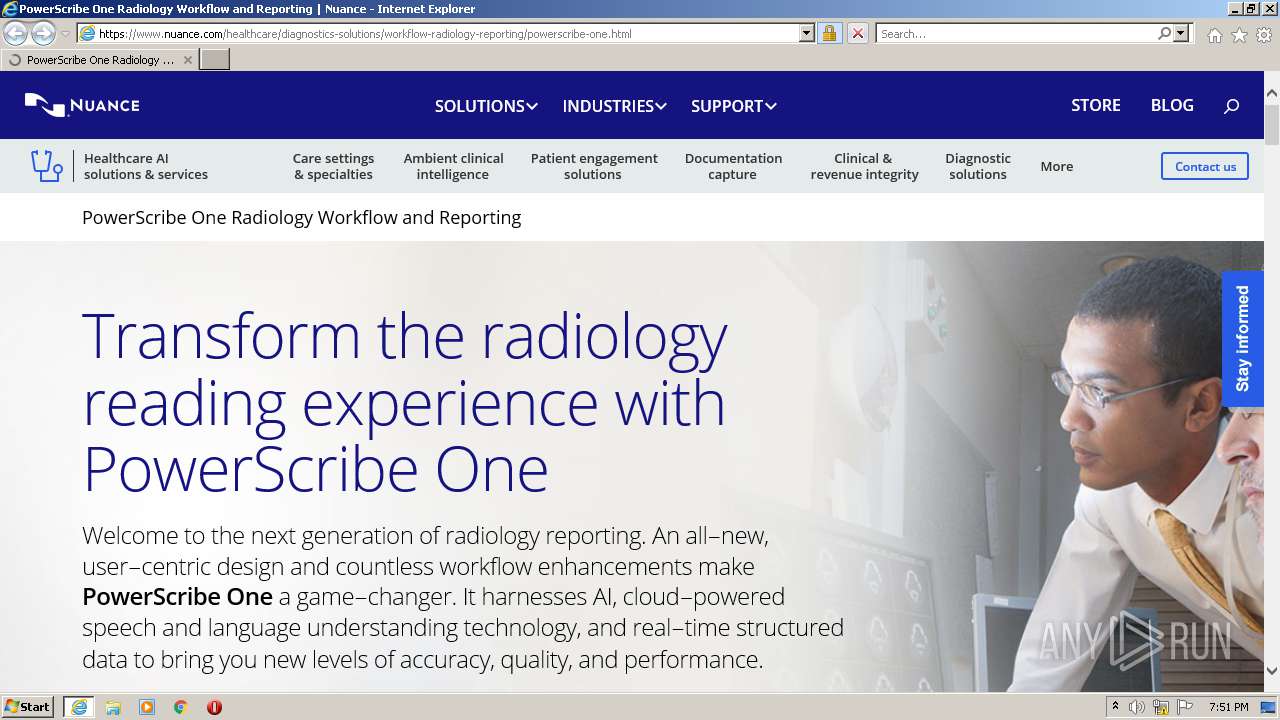Expand the SUPPORT menu
1280x720 pixels.
[734, 106]
